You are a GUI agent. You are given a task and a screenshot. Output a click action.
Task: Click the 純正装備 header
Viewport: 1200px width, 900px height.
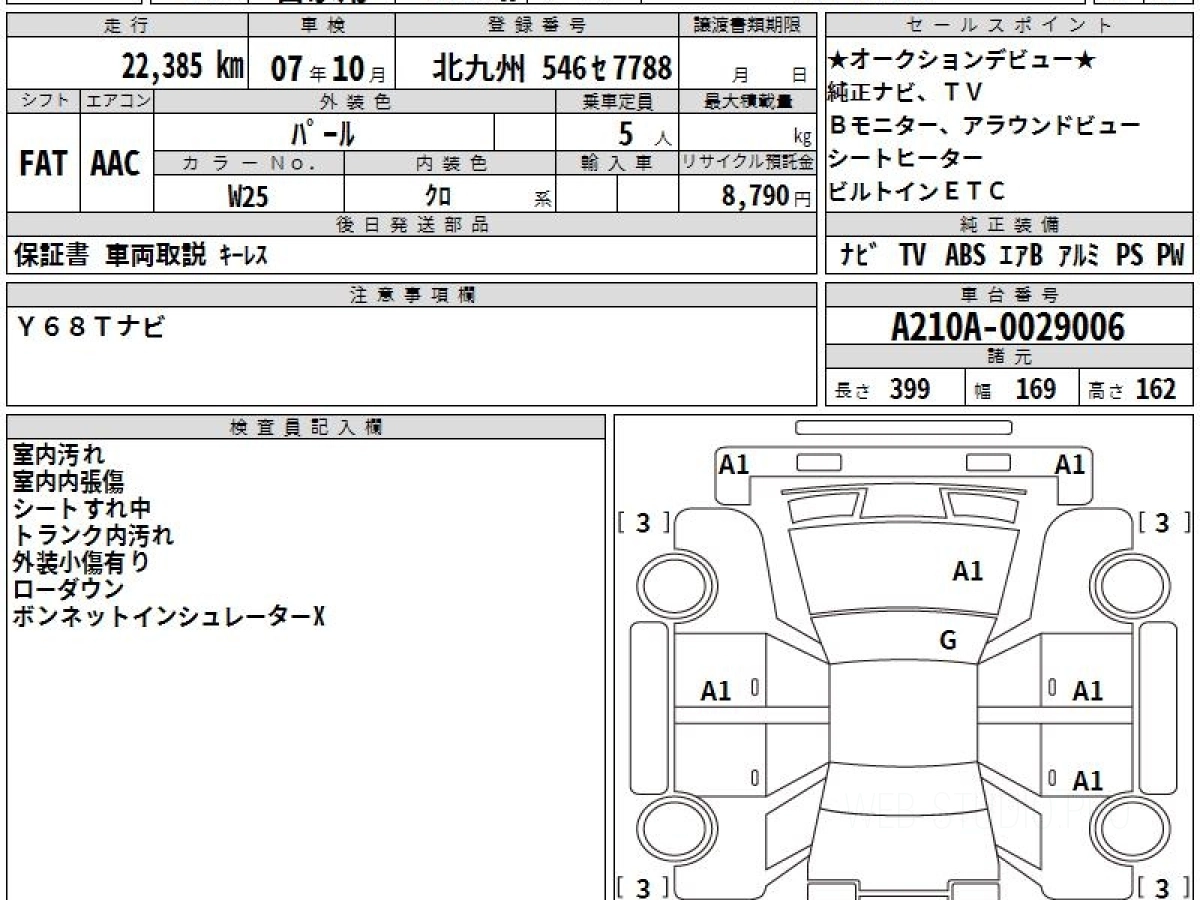[1010, 225]
